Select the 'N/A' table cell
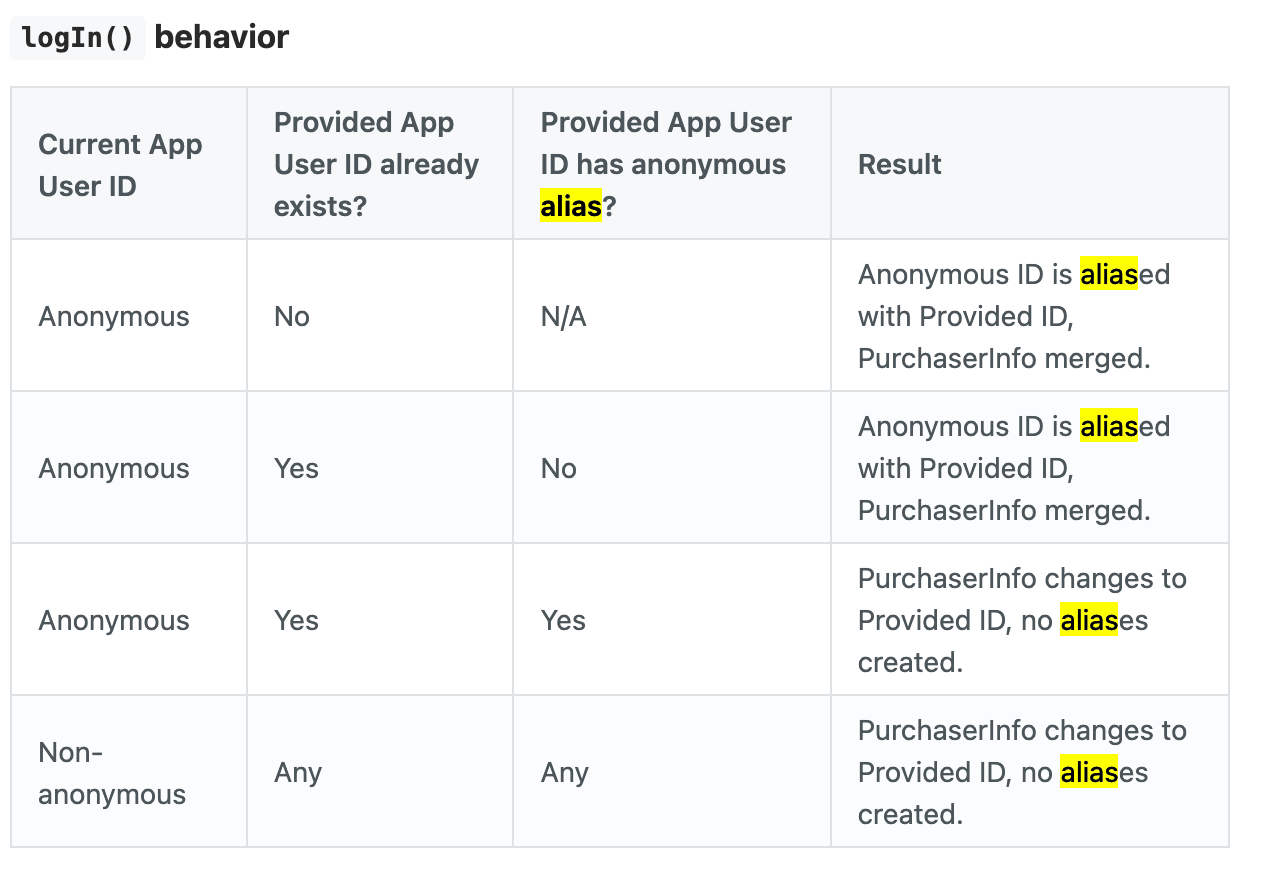The width and height of the screenshot is (1270, 876). 563,317
